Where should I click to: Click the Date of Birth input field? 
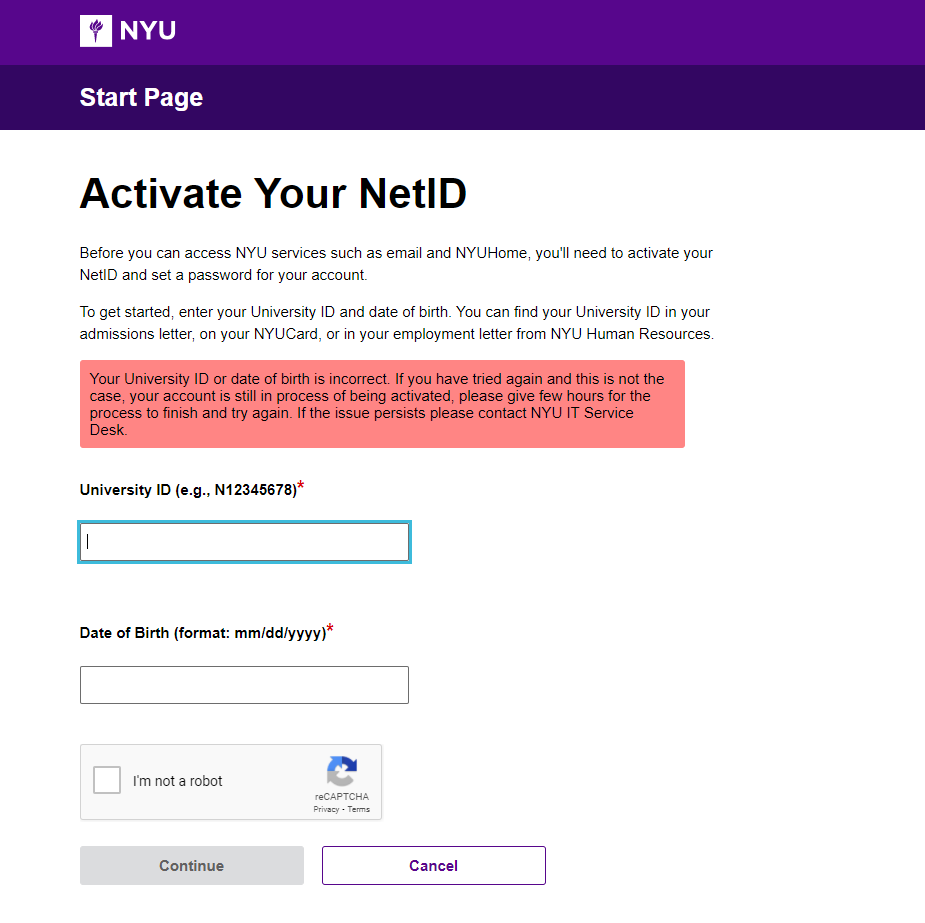pos(244,685)
